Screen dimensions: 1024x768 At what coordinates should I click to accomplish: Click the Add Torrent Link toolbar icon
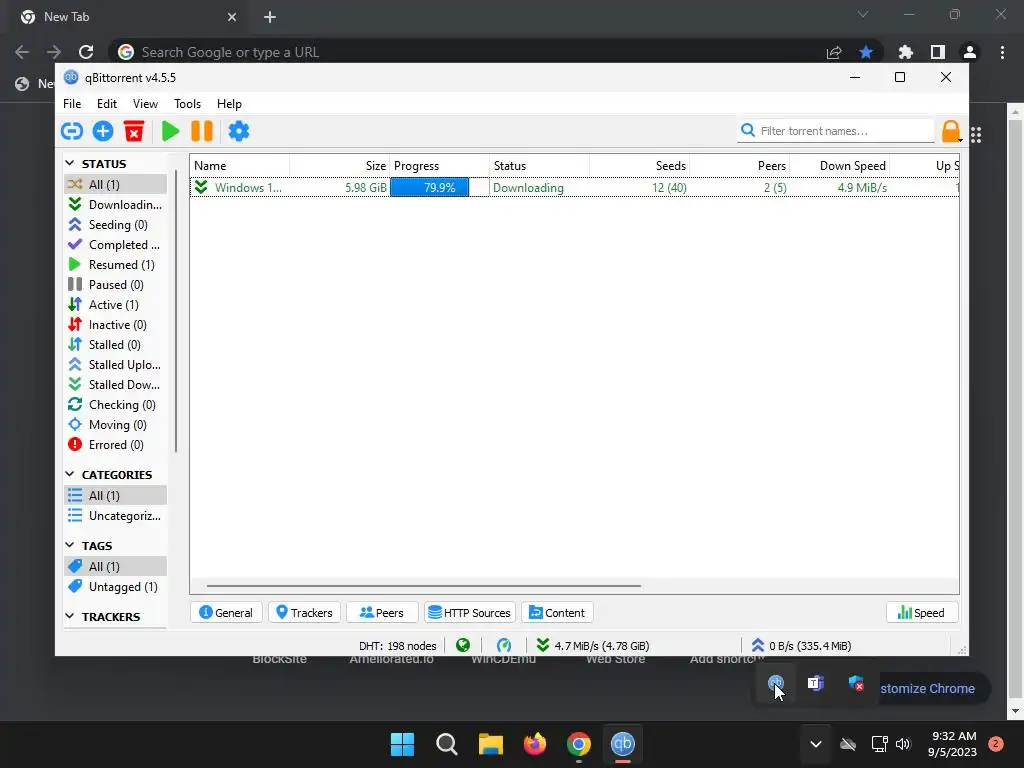(x=72, y=131)
